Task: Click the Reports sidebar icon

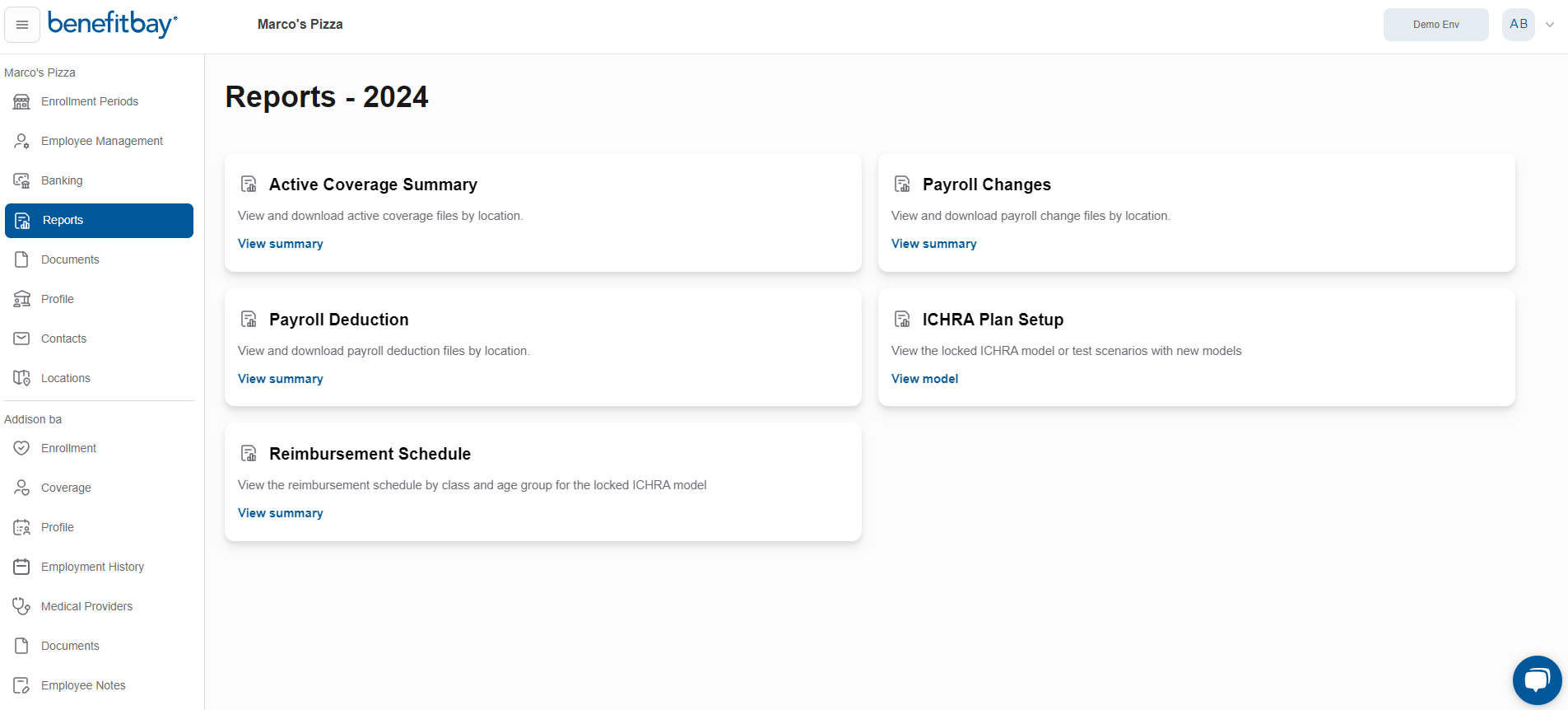Action: (x=23, y=220)
